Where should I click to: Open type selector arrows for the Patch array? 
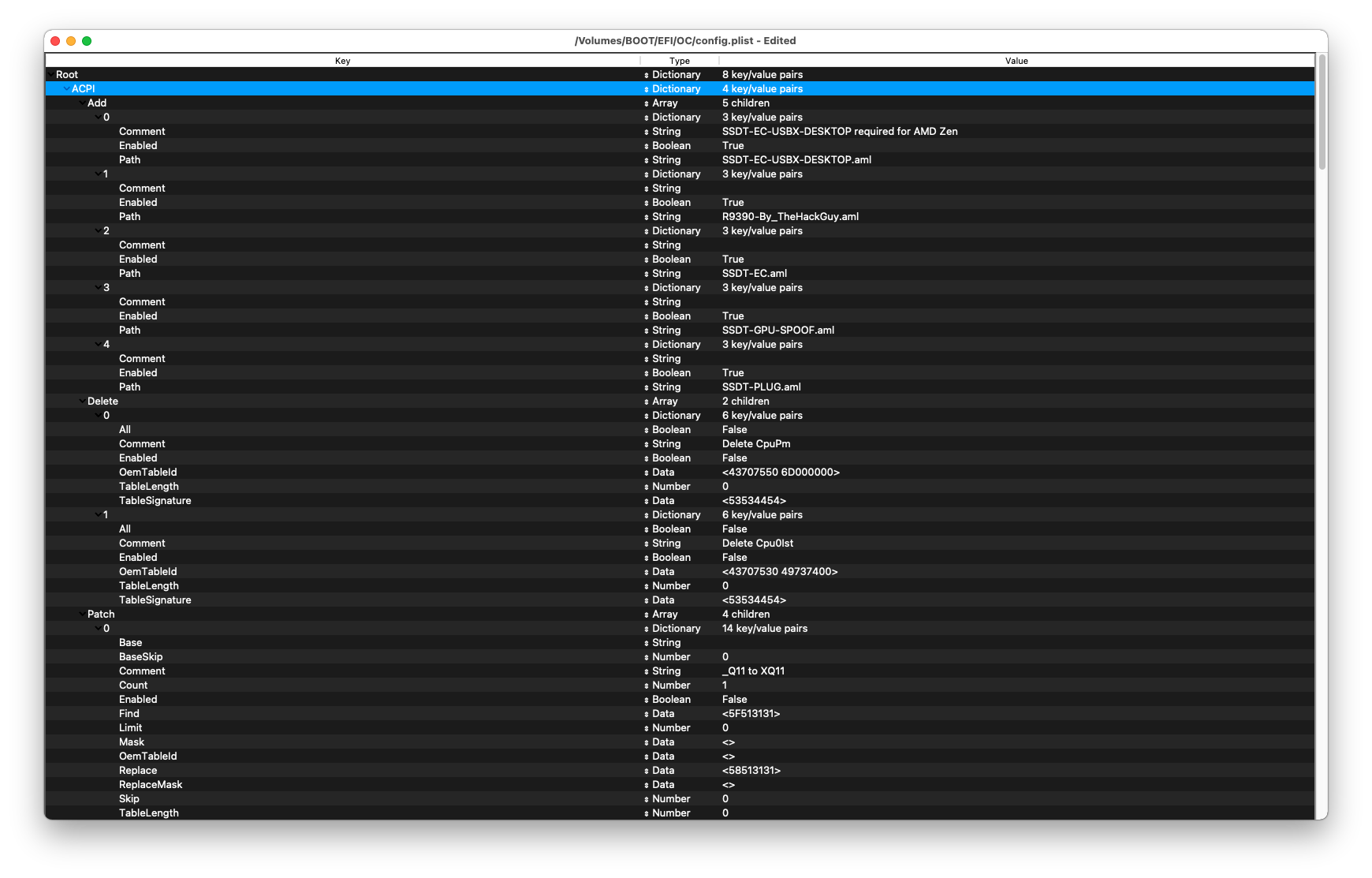647,615
